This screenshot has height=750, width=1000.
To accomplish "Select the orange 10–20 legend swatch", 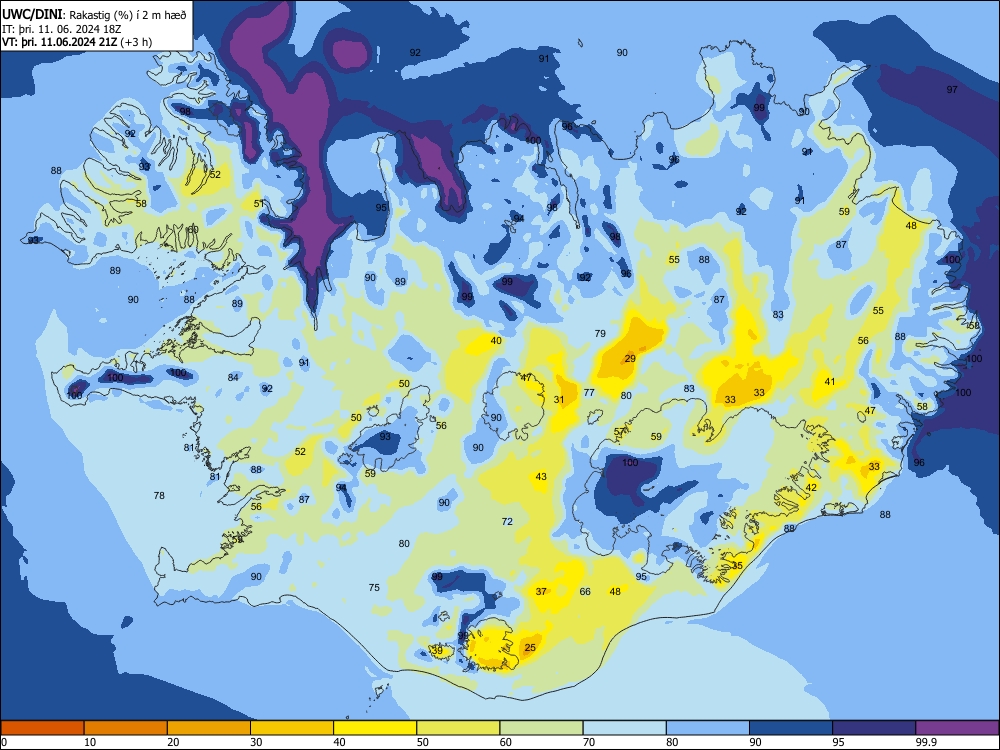I will tap(126, 728).
